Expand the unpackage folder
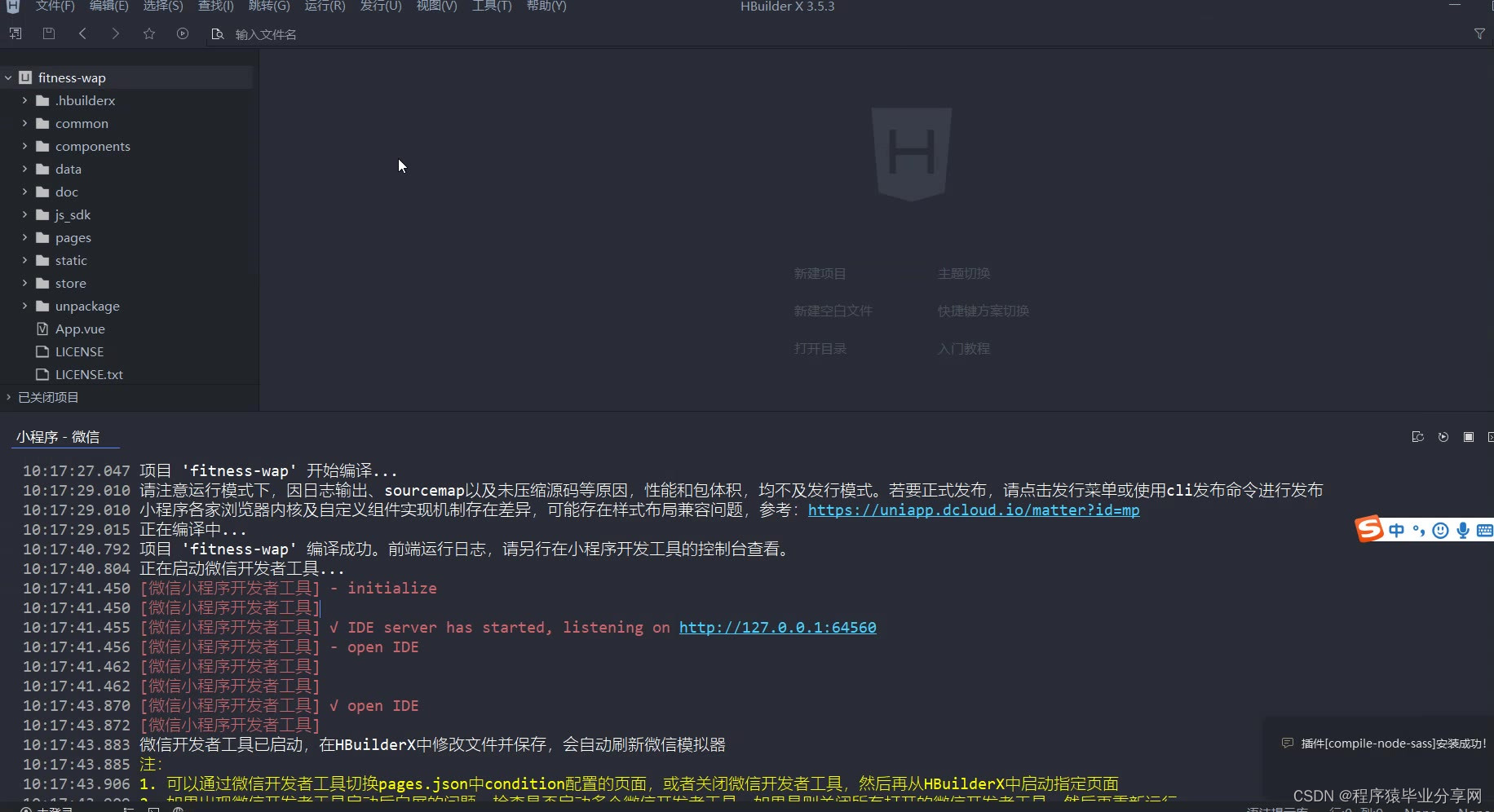 click(24, 306)
